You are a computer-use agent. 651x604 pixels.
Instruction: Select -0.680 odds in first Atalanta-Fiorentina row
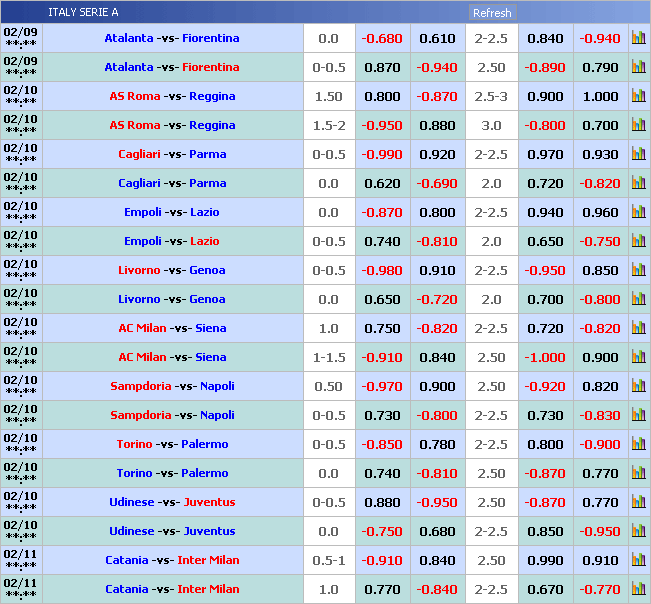[382, 39]
